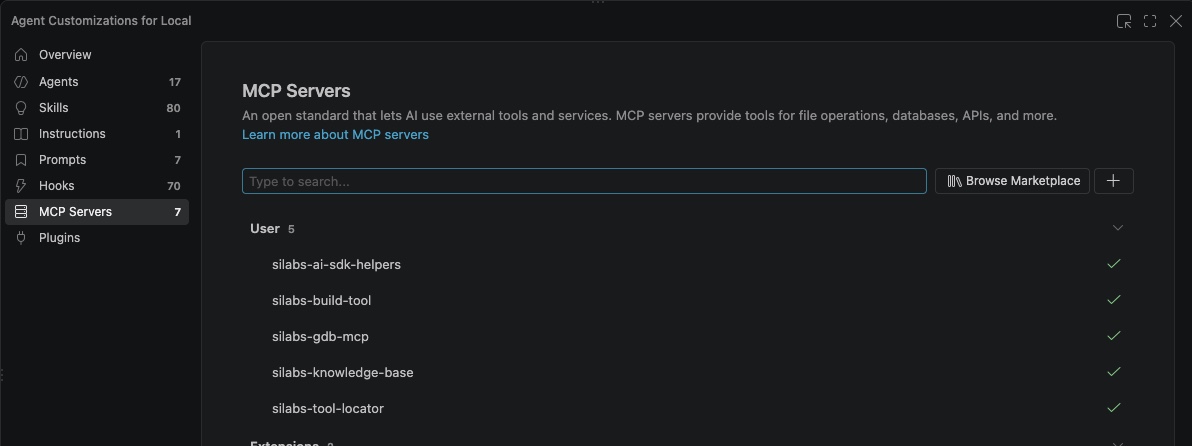Screen dimensions: 1192x446
Task: Select the MCP Servers sidebar item
Action: 97,211
